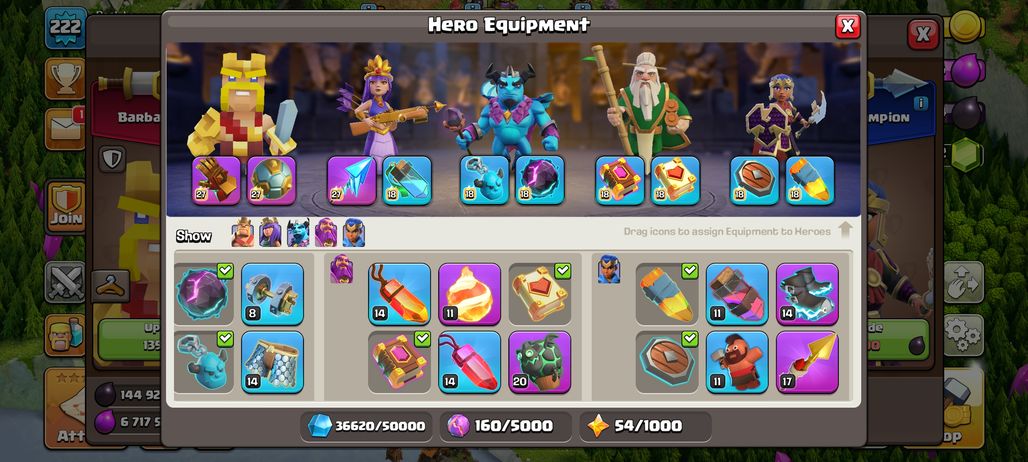Tap the Haste Vial level 11 equipment
This screenshot has width=1028, height=462.
coord(737,294)
